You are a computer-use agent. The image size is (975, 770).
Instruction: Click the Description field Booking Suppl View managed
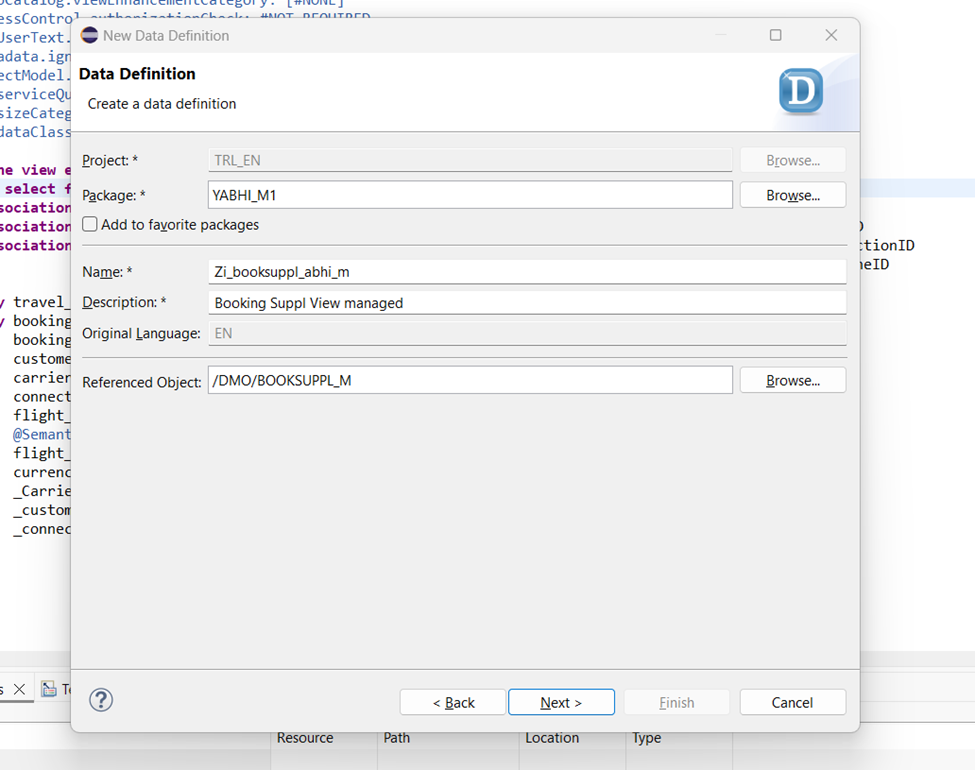coord(527,303)
